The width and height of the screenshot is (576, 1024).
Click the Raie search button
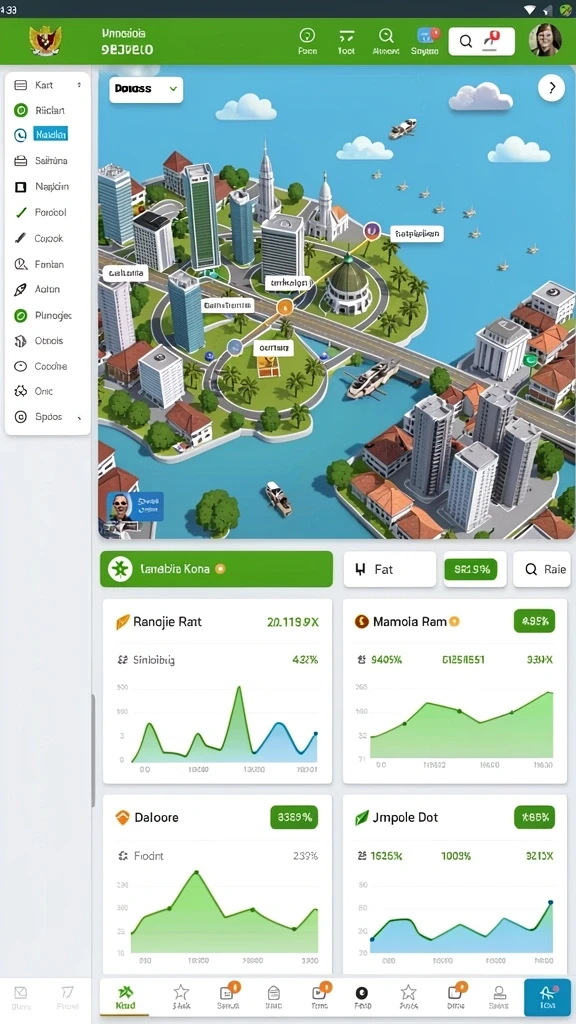pos(541,569)
